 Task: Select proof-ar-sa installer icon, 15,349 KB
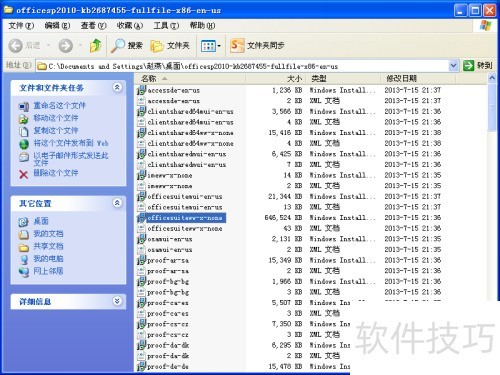coord(141,260)
